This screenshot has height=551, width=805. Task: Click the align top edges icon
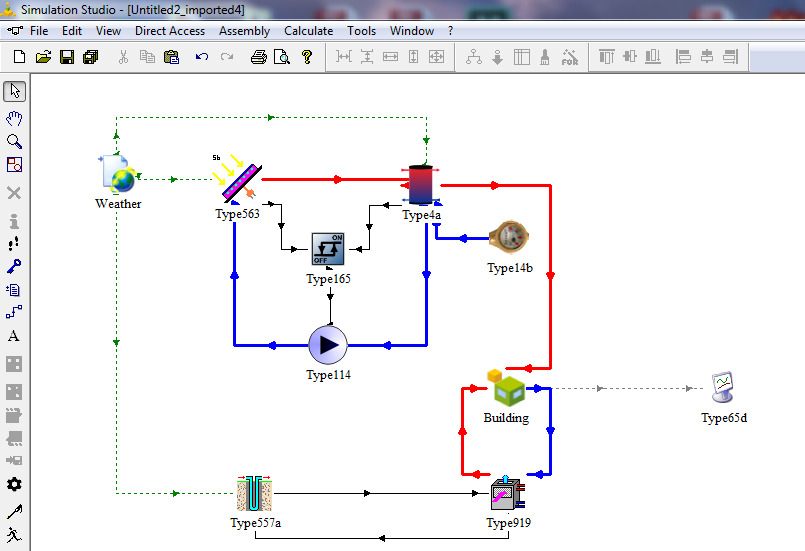coord(607,56)
